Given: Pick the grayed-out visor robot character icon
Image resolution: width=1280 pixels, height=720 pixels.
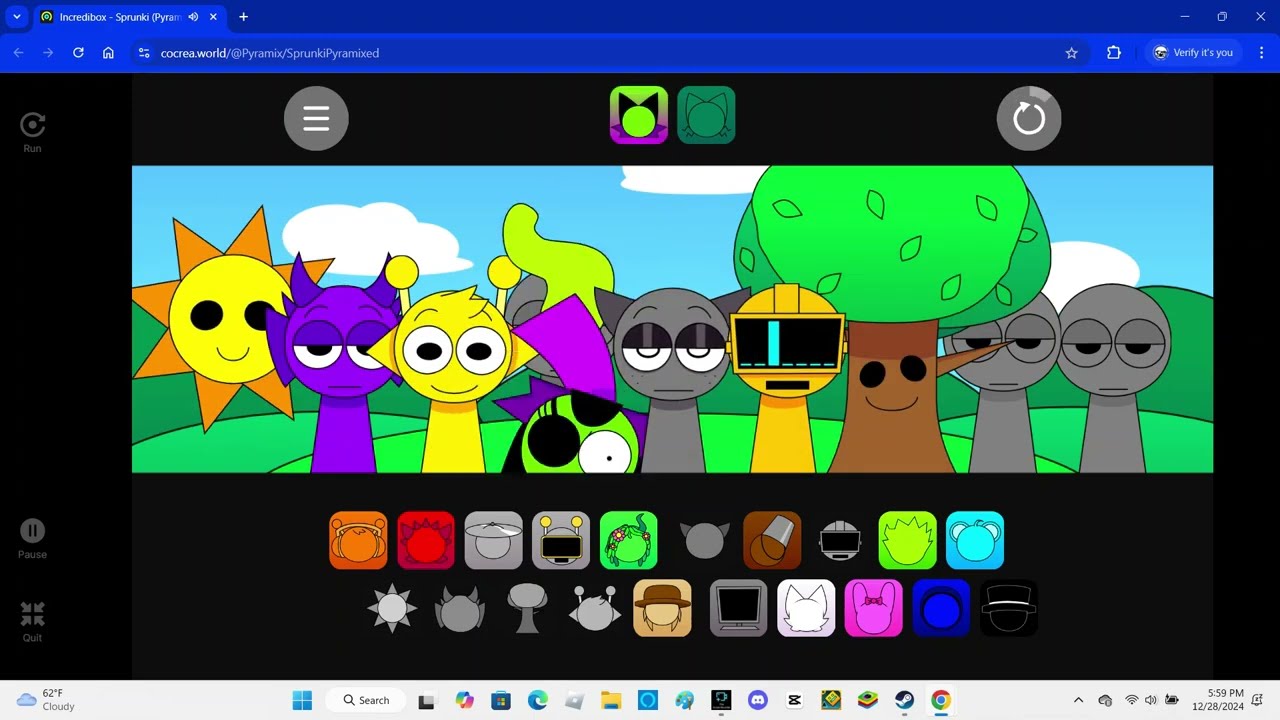Looking at the screenshot, I should 840,540.
